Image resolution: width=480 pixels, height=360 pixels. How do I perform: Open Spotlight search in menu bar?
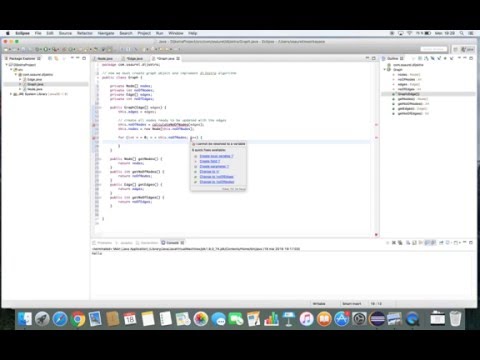tap(462, 33)
